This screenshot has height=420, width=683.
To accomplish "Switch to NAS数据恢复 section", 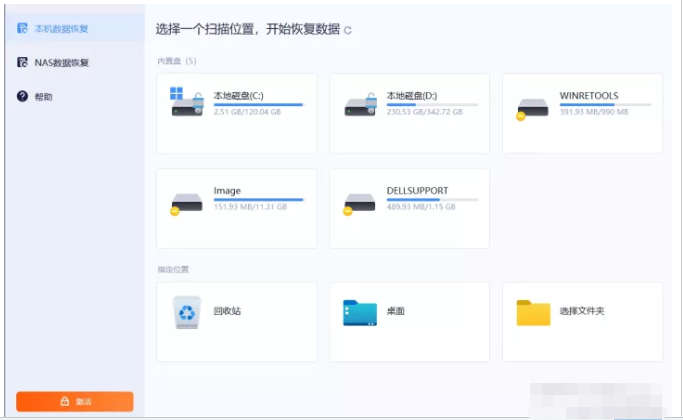I will click(x=75, y=62).
